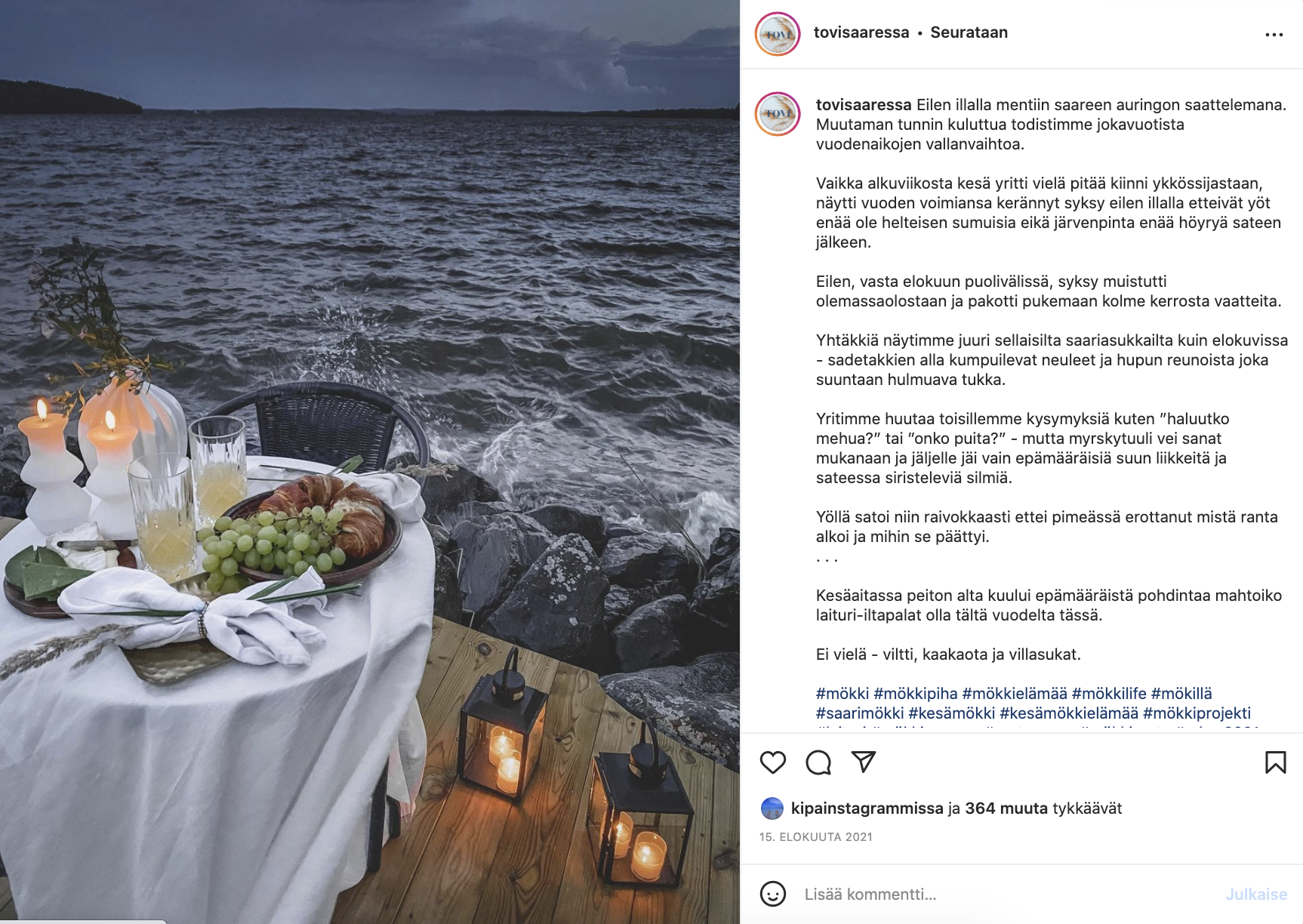
Task: Open comments with the speech bubble icon
Action: coord(818,762)
